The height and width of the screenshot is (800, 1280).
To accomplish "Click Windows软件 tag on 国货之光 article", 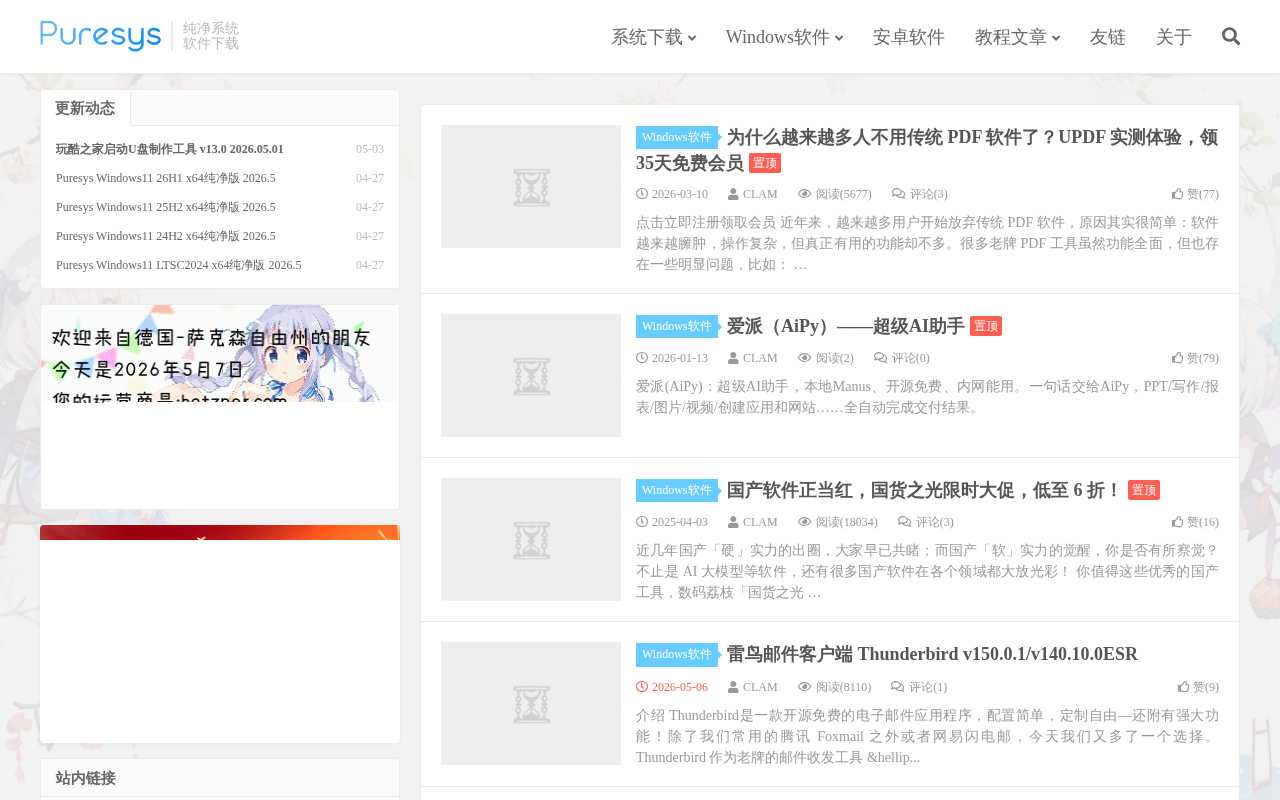I will 677,490.
